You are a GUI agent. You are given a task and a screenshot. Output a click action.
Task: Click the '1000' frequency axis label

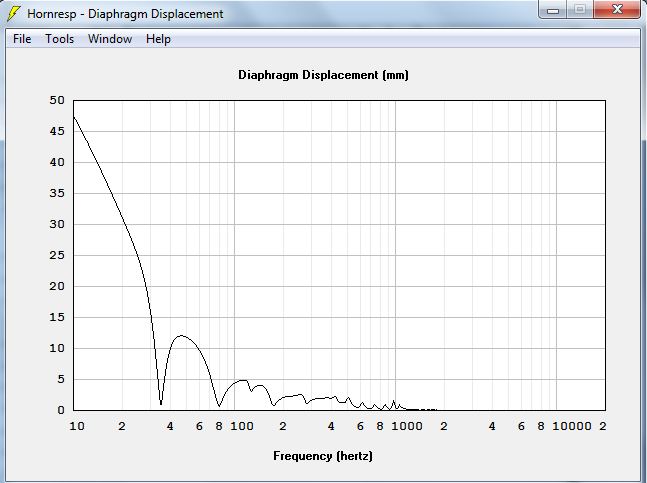[407, 426]
